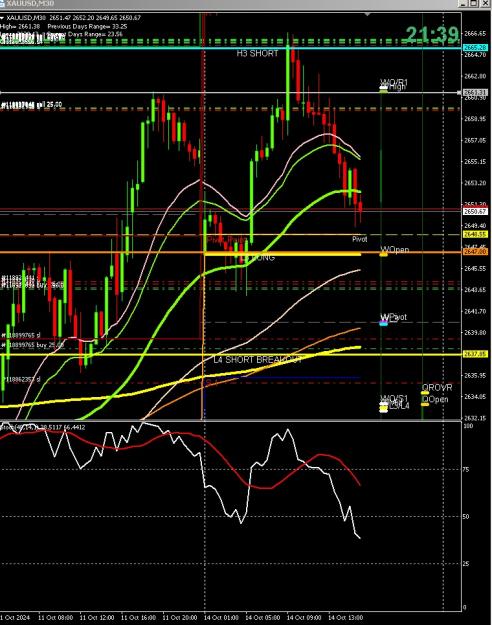Click the gray chart shift triangle marker
Screen dimensions: 492x625
pos(367,15)
